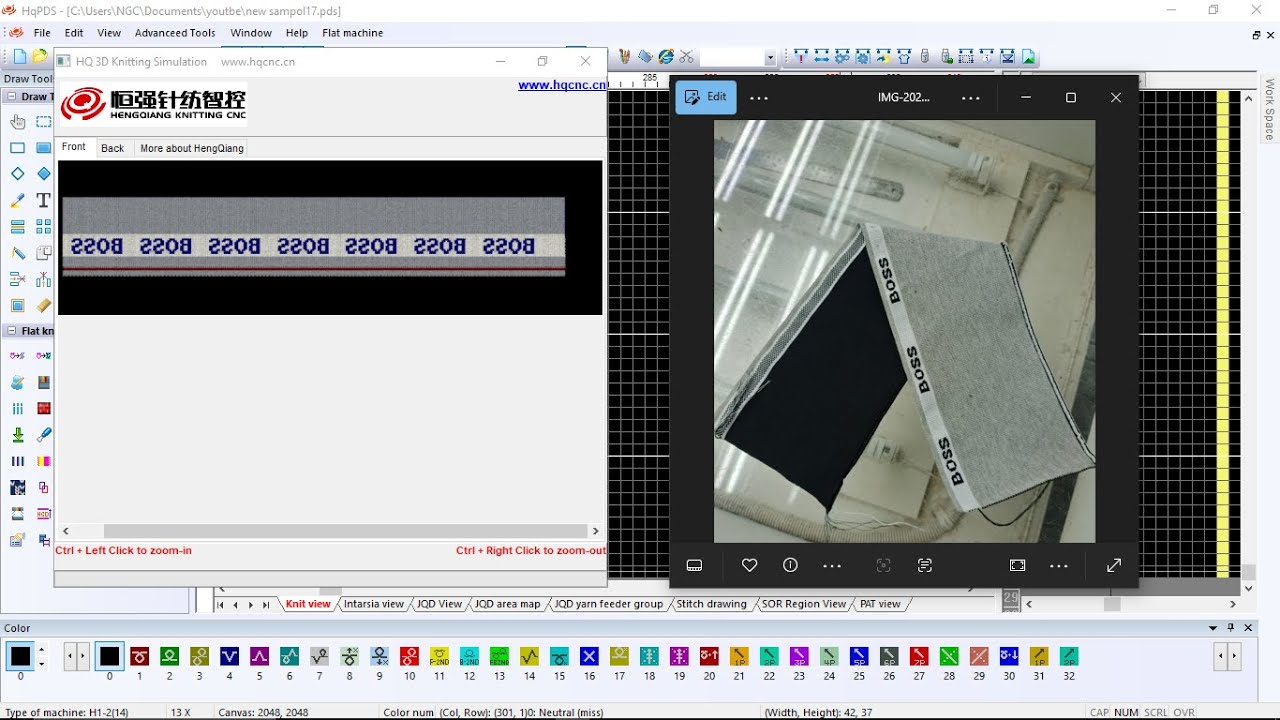Open filmstrip view in Photos viewer
The width and height of the screenshot is (1280, 720).
(695, 565)
